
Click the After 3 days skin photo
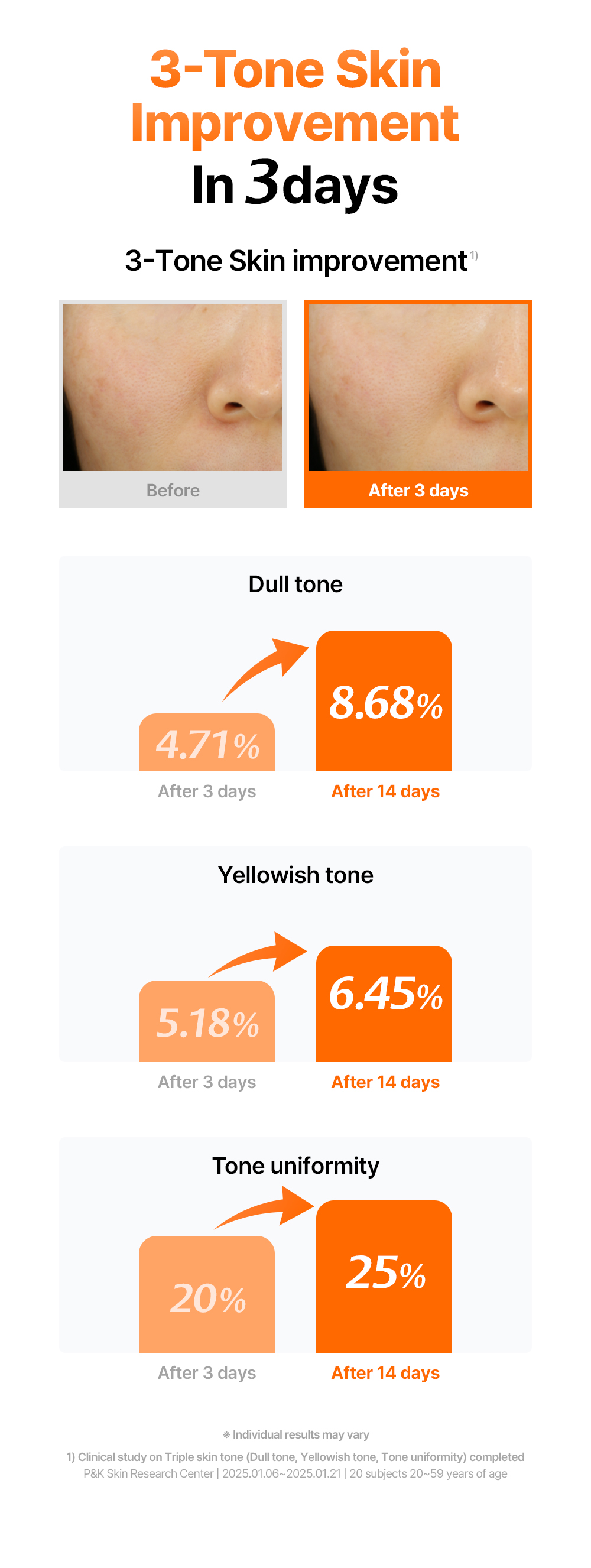[x=418, y=387]
